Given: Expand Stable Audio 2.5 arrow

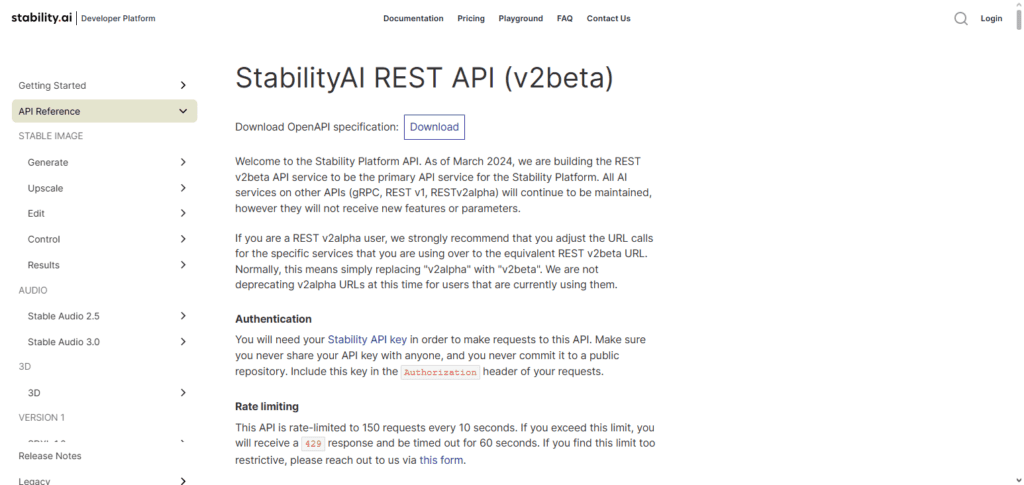Looking at the screenshot, I should 183,316.
